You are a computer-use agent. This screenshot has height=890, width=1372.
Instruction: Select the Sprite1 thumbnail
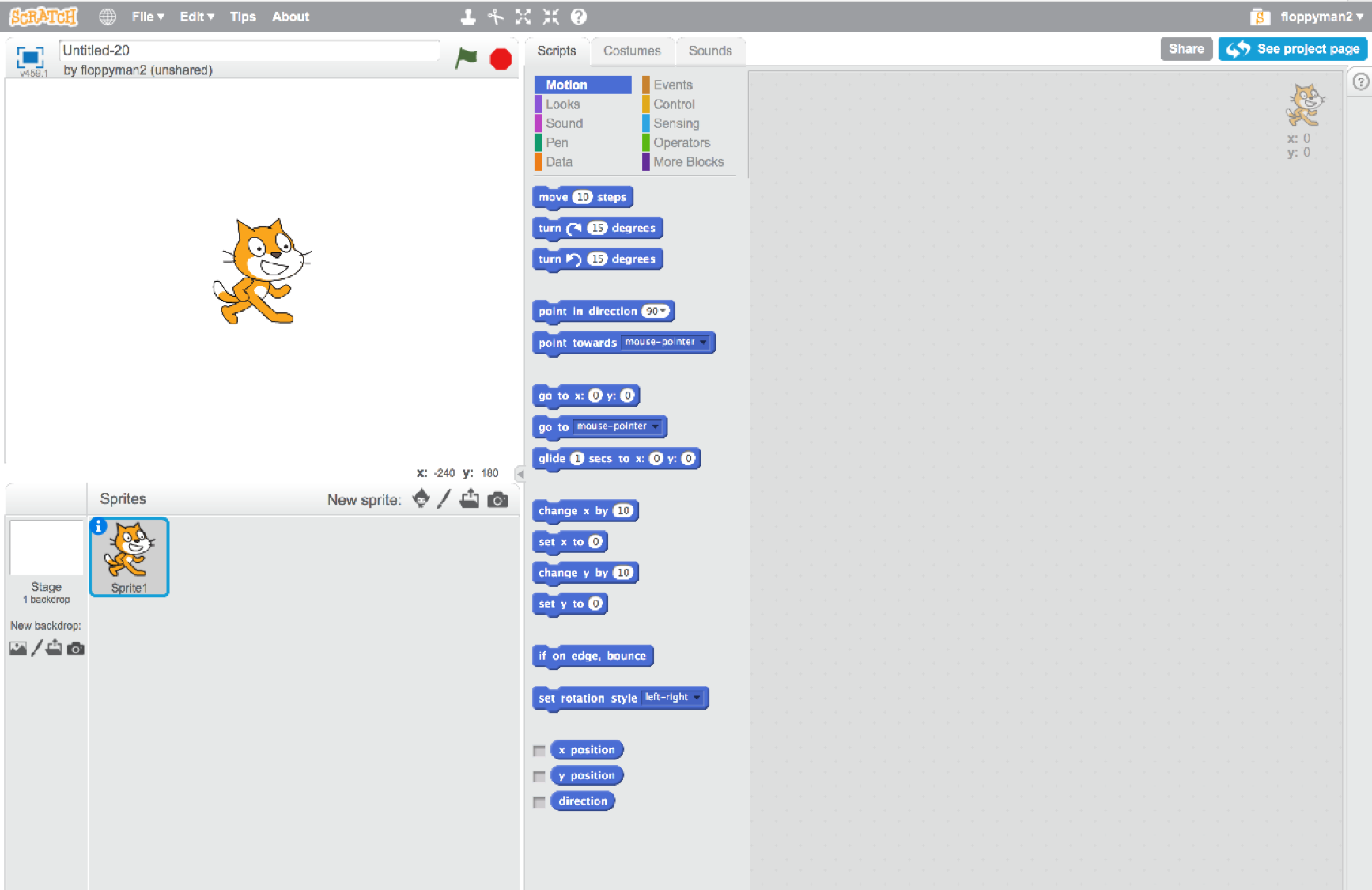click(x=129, y=556)
